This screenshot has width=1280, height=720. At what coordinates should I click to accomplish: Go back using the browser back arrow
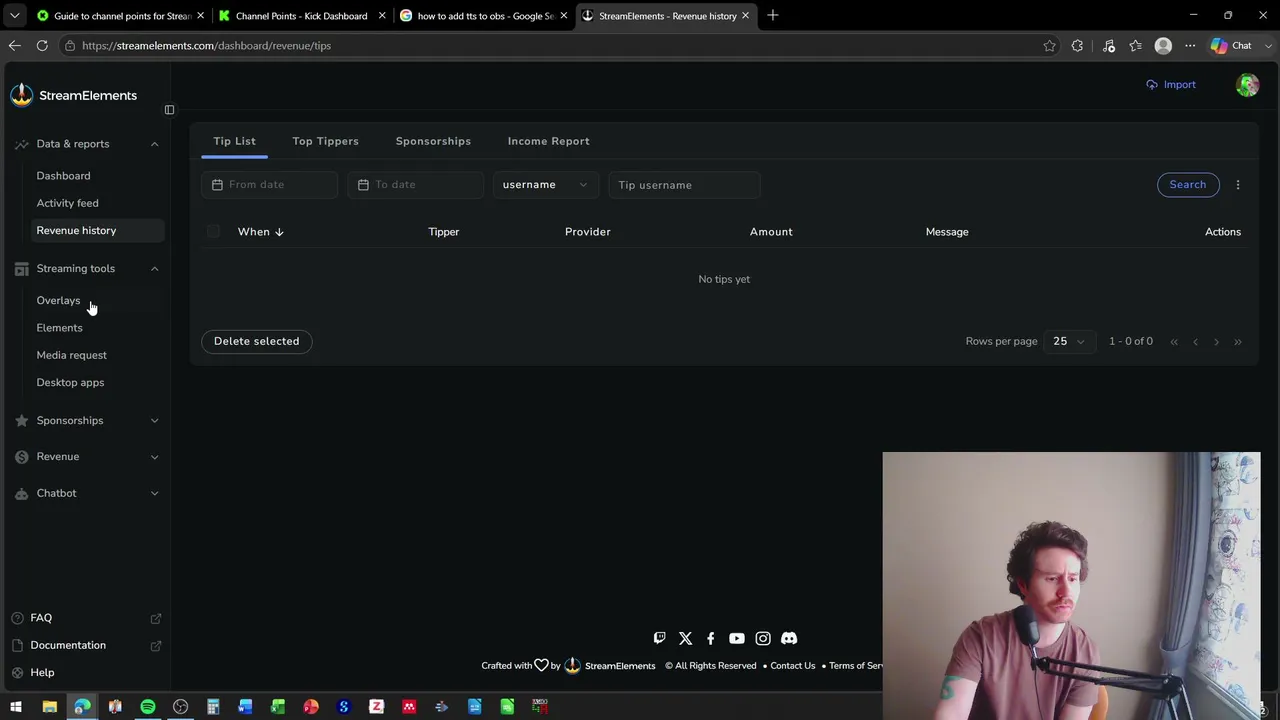pos(14,46)
